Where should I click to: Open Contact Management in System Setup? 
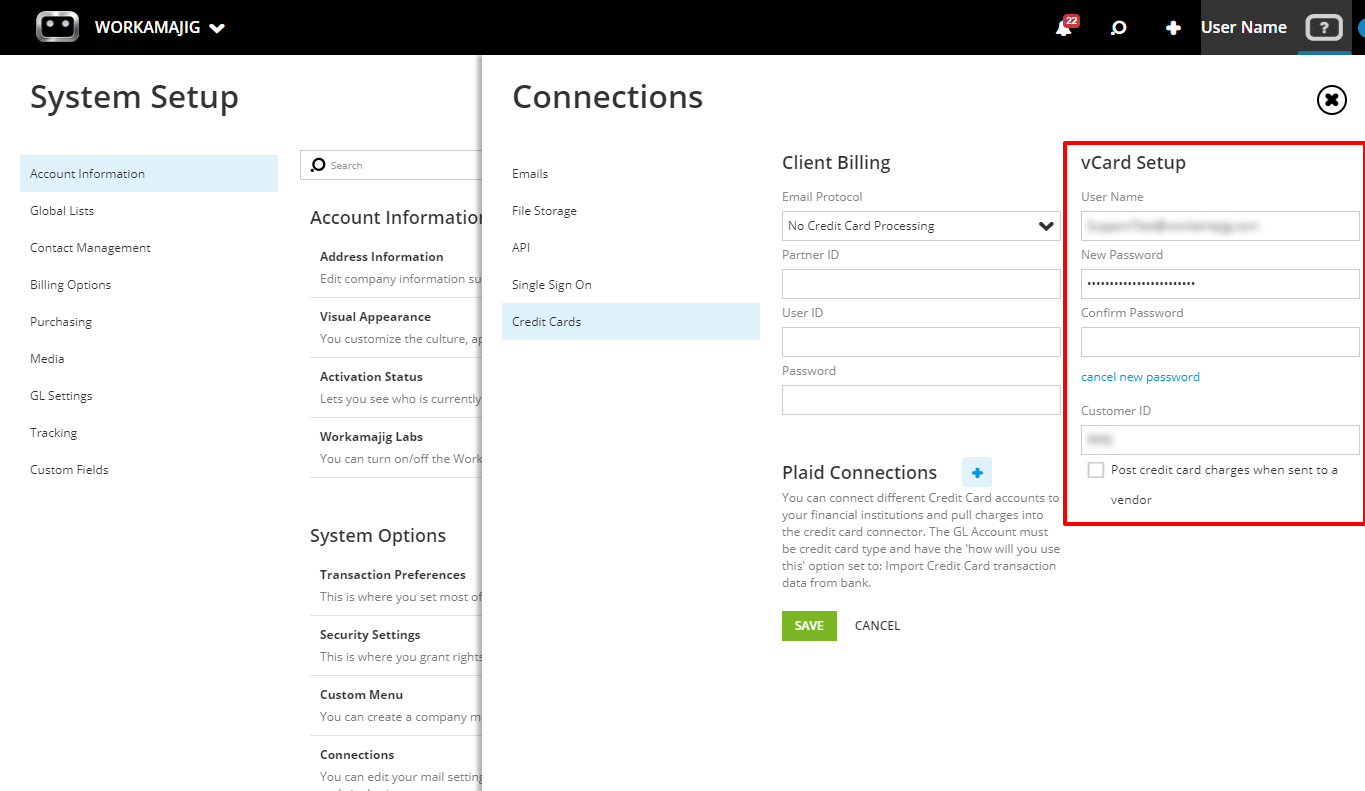coord(149,248)
